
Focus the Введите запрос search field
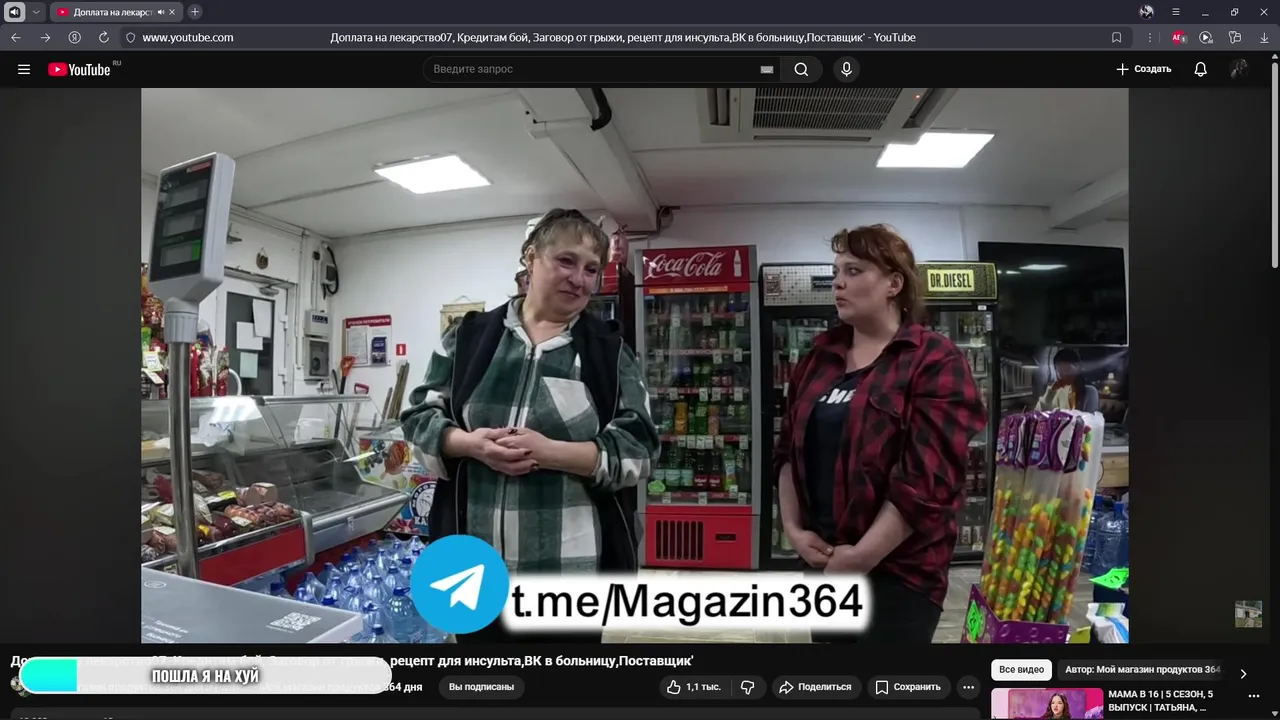595,69
